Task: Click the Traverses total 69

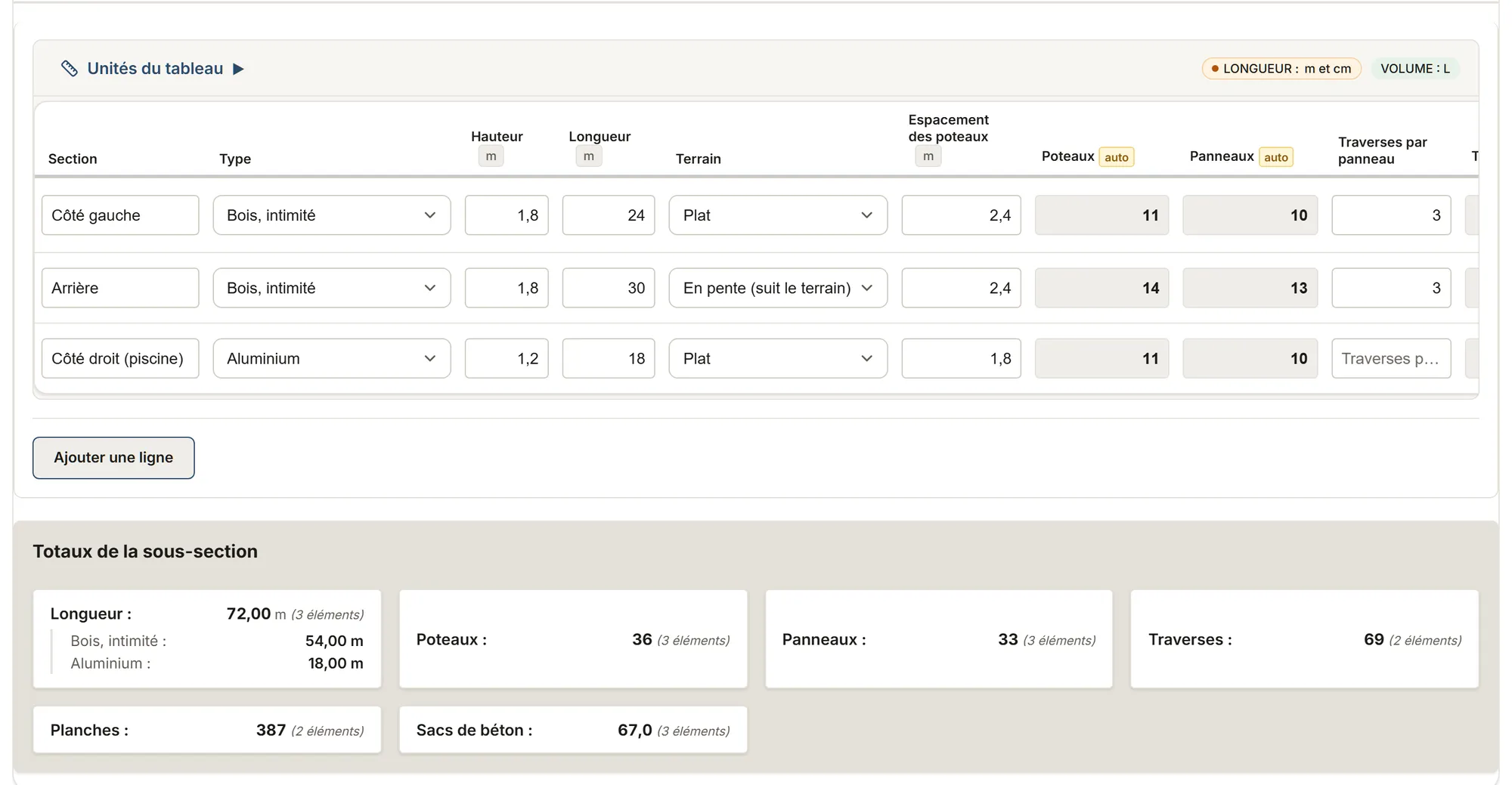Action: click(x=1374, y=640)
